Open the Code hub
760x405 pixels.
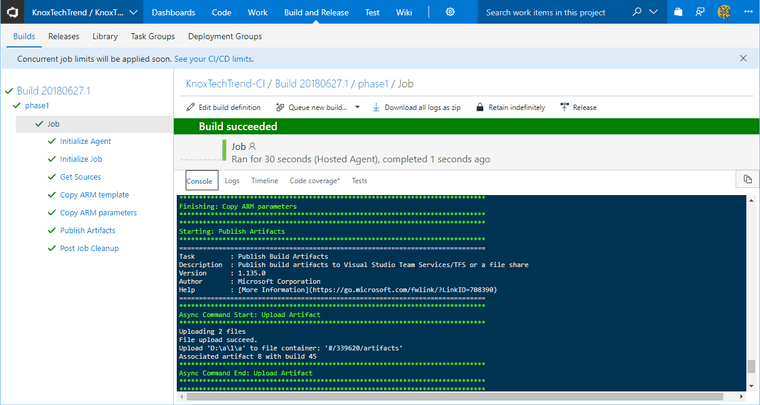pyautogui.click(x=221, y=13)
